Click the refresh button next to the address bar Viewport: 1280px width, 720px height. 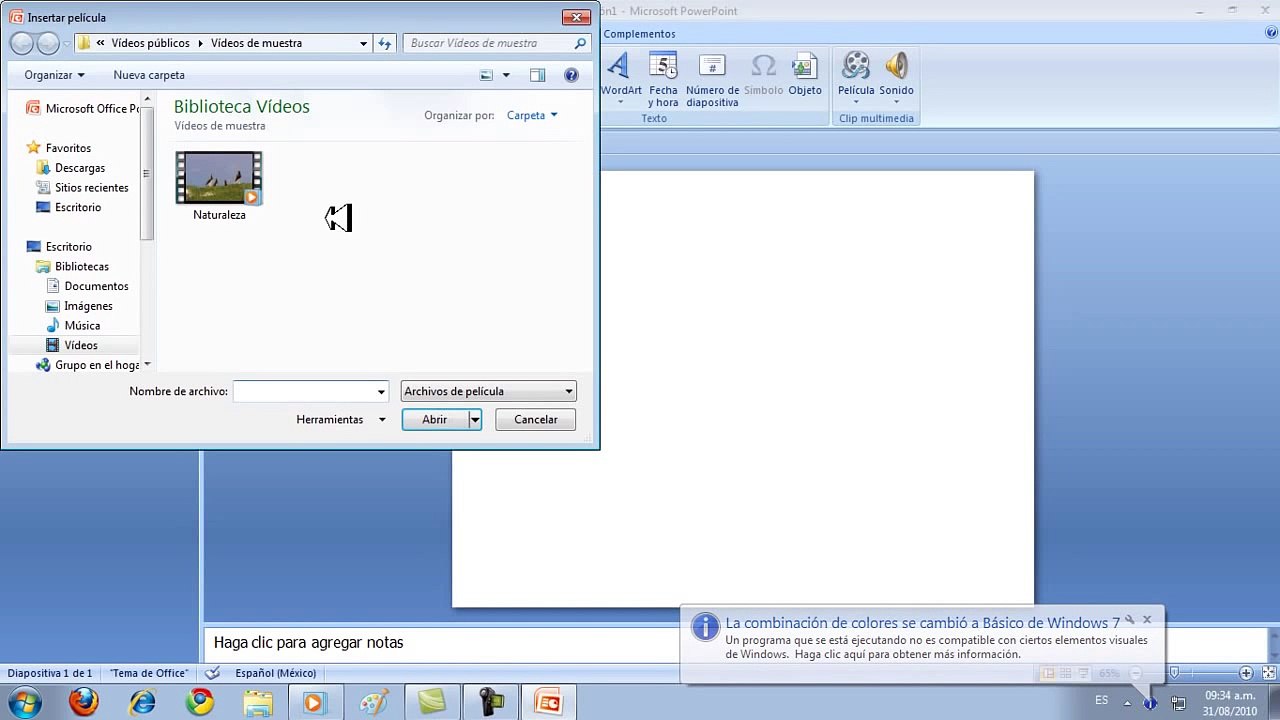click(385, 43)
